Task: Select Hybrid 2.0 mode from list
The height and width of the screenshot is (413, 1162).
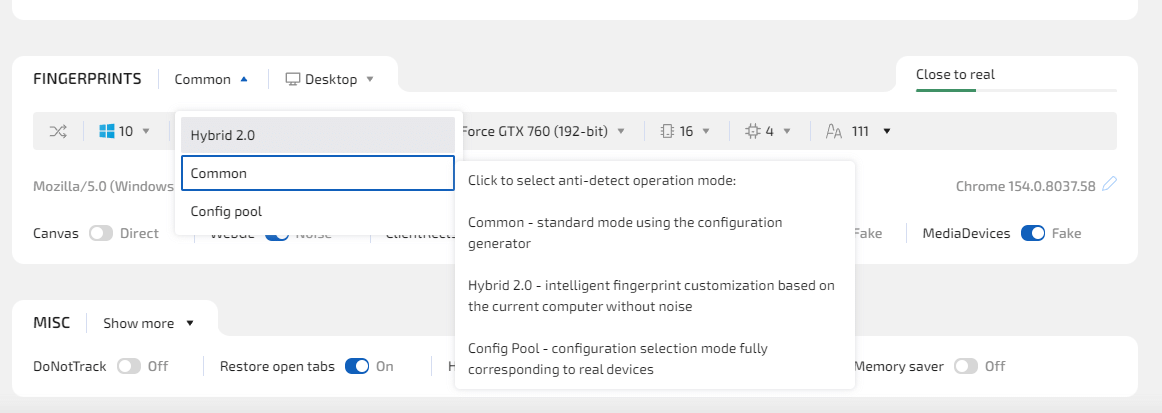Action: (x=318, y=135)
